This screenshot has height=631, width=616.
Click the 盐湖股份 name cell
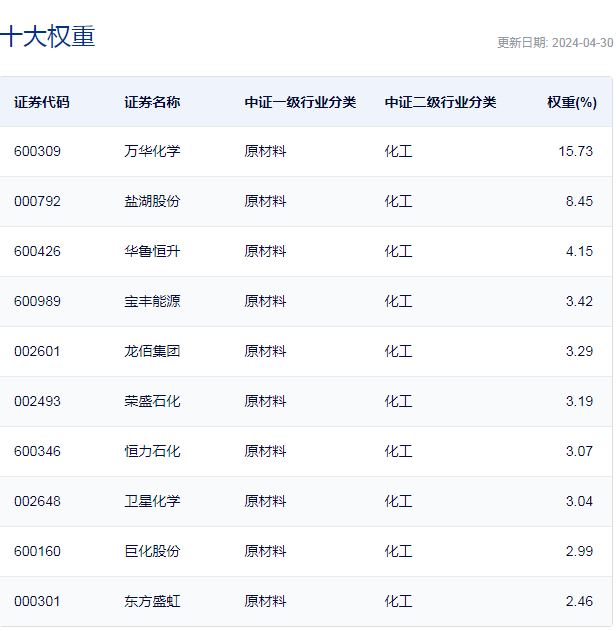tap(152, 201)
